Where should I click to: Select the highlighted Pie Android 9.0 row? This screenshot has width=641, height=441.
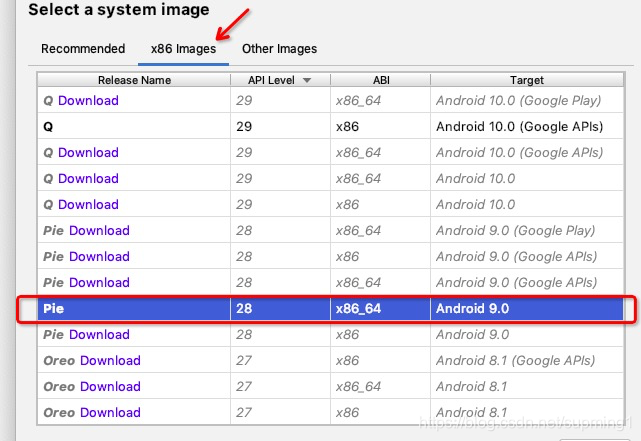pos(330,309)
